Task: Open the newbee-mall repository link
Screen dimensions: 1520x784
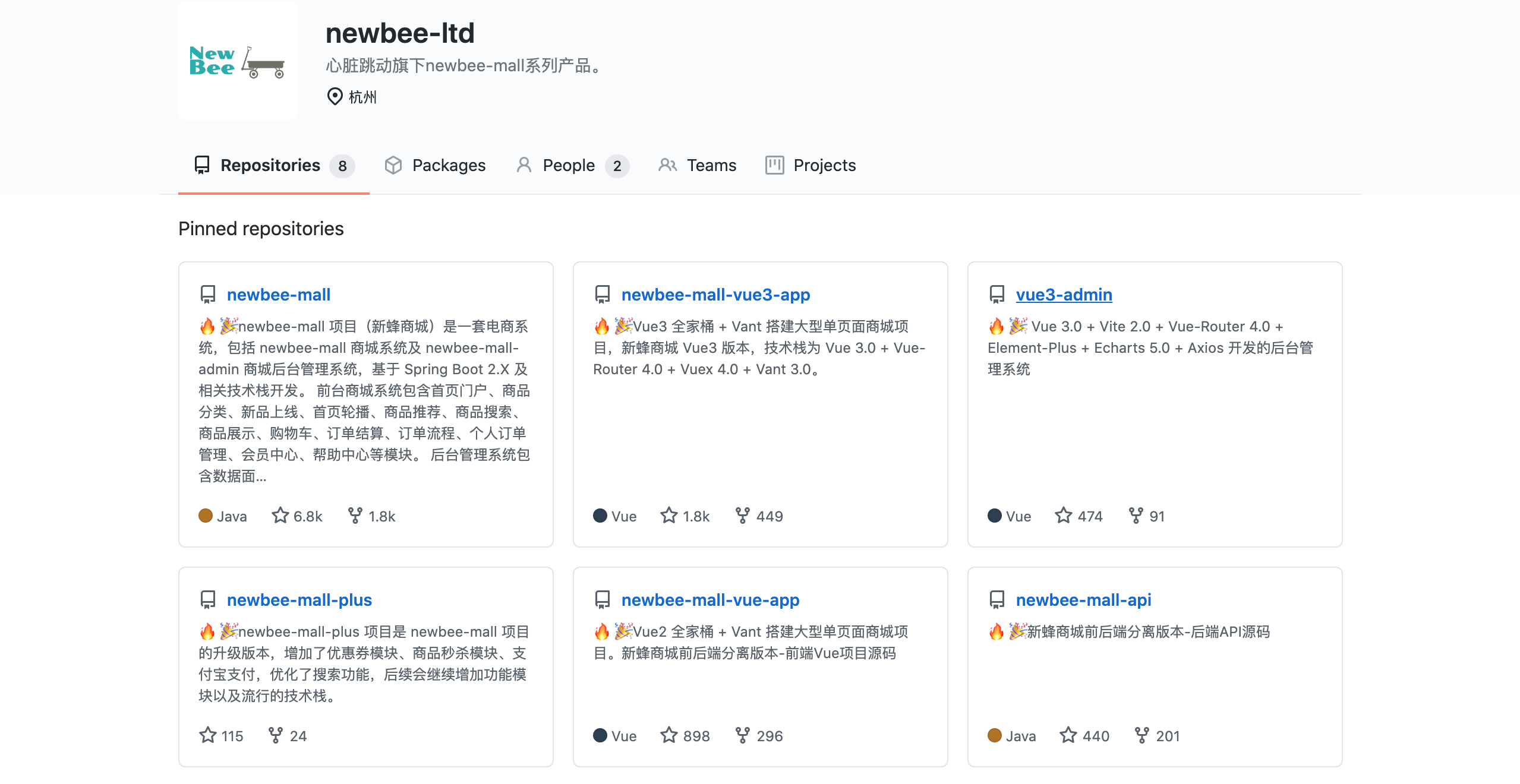Action: point(278,295)
